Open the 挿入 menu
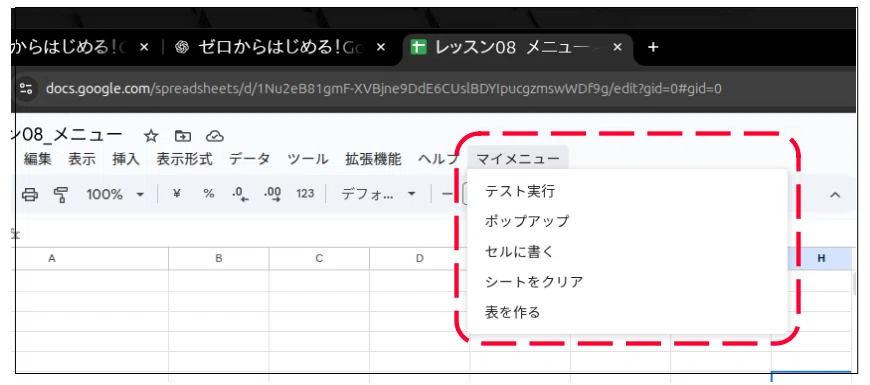Image resolution: width=870 pixels, height=385 pixels. tap(125, 159)
